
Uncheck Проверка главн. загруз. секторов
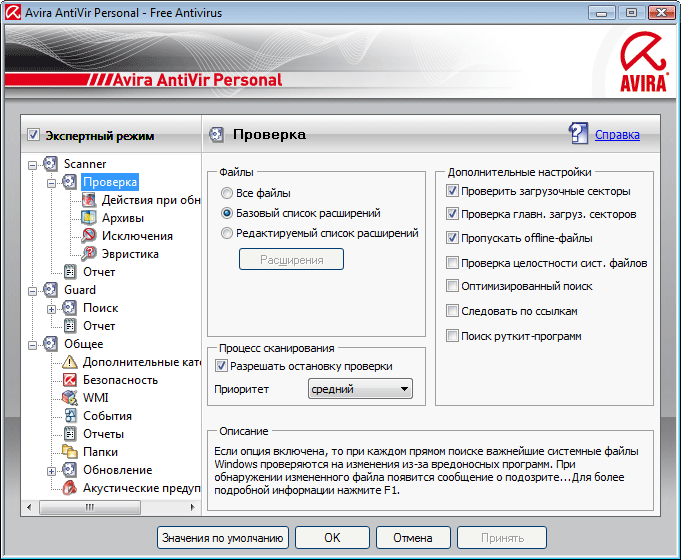452,214
